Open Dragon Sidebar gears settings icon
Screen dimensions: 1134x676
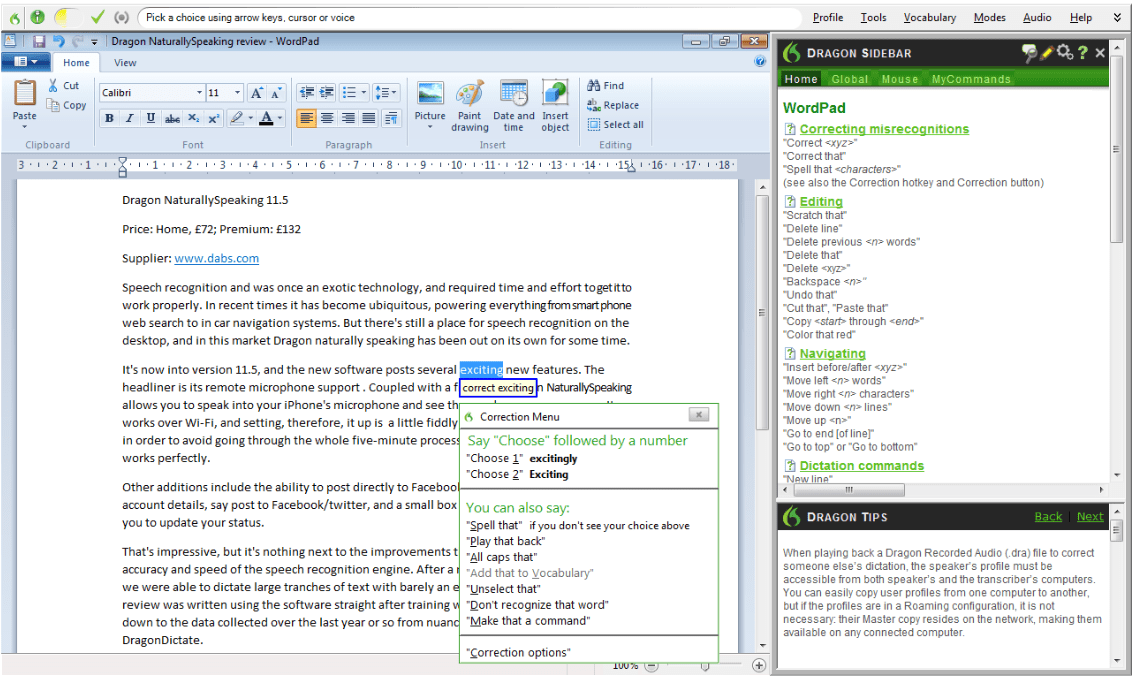coord(1065,52)
